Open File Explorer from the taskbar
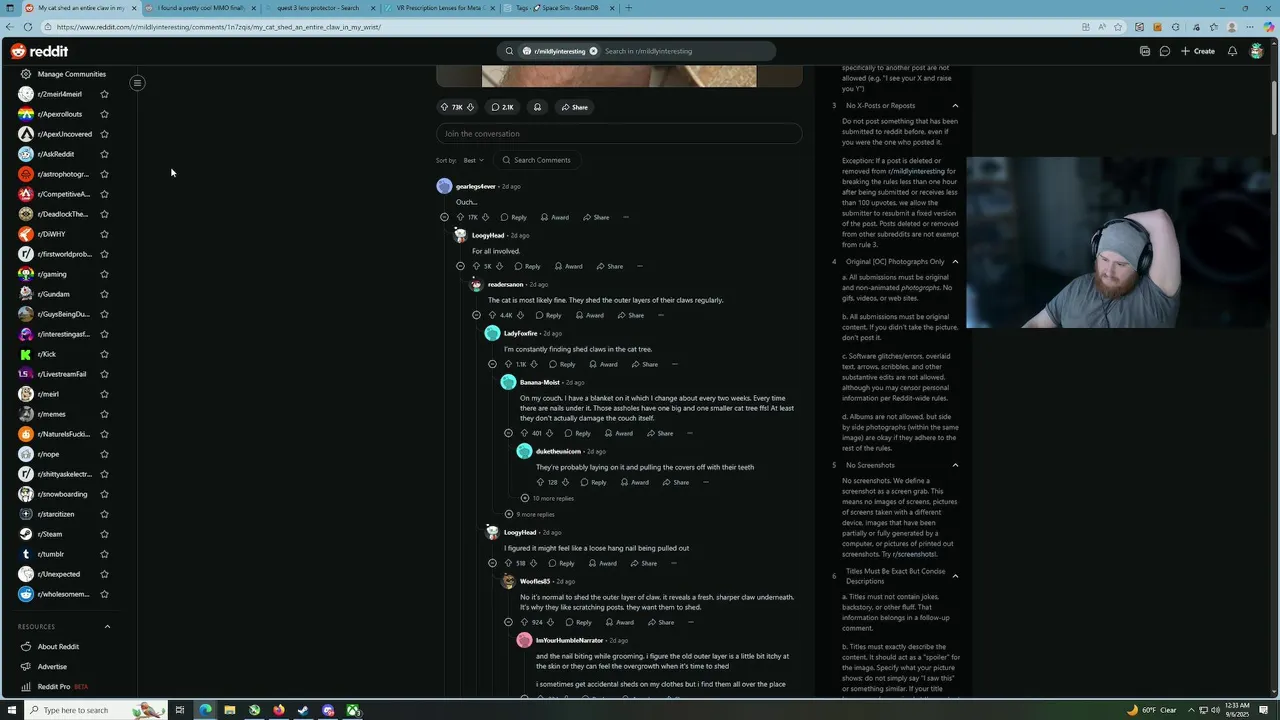This screenshot has height=720, width=1280. (230, 710)
